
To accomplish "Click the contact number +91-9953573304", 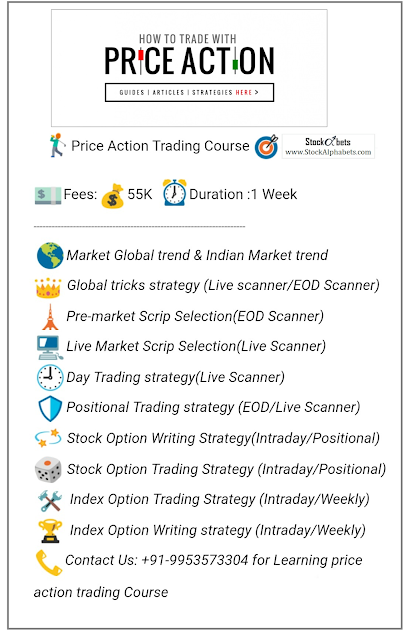I will pos(195,560).
